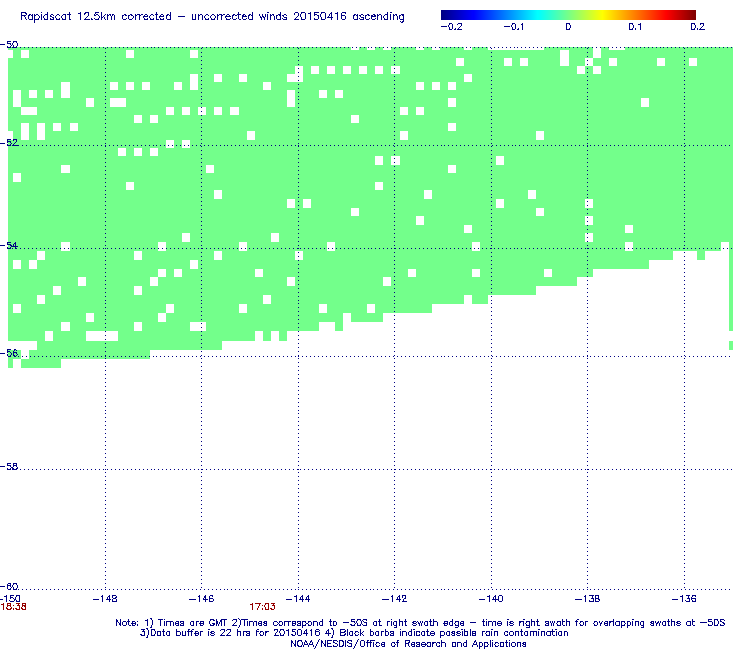This screenshot has height=650, width=740.
Task: Click the -0.2 color scale label
Action: click(451, 27)
